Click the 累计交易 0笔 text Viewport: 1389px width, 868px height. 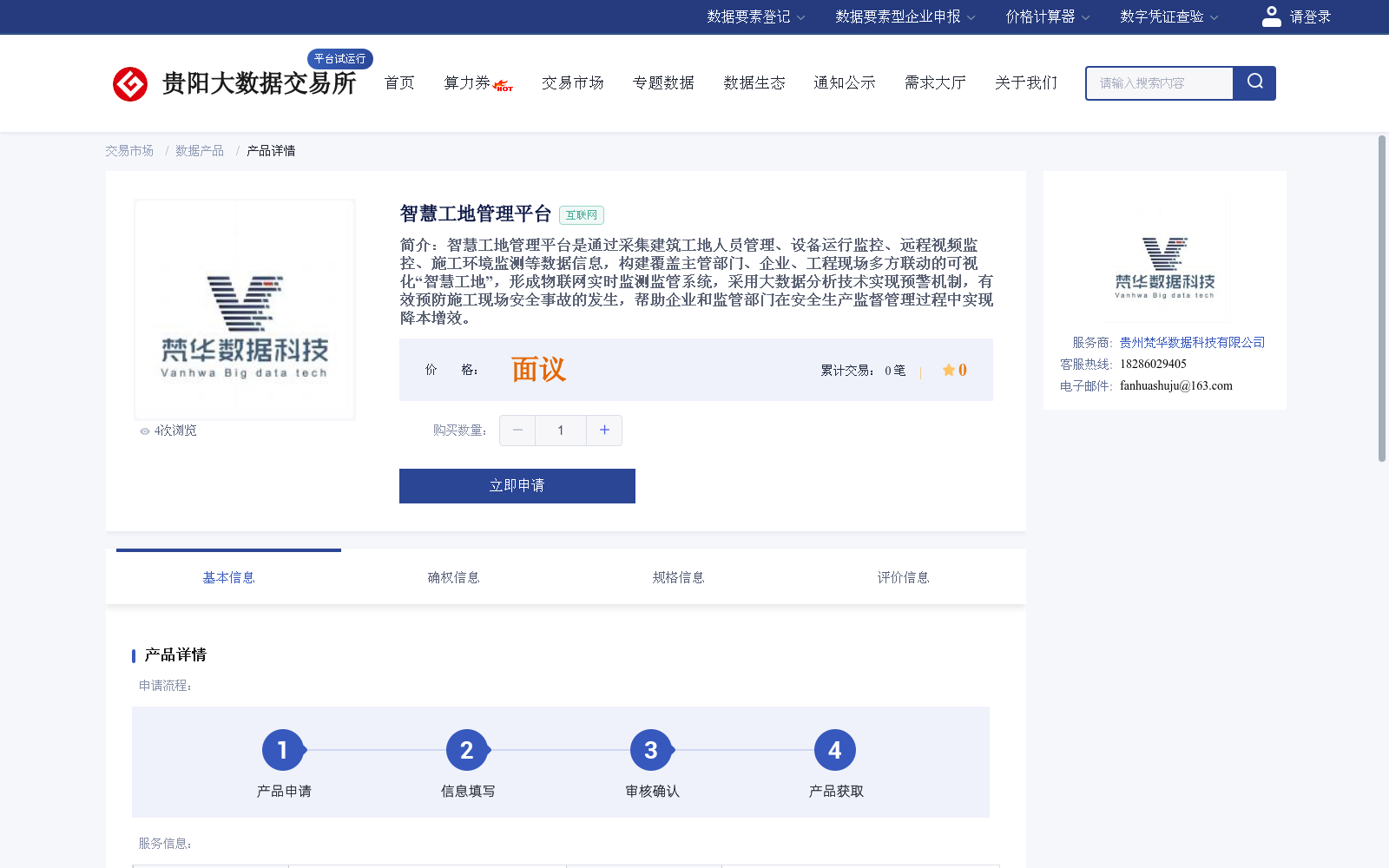[x=863, y=371]
